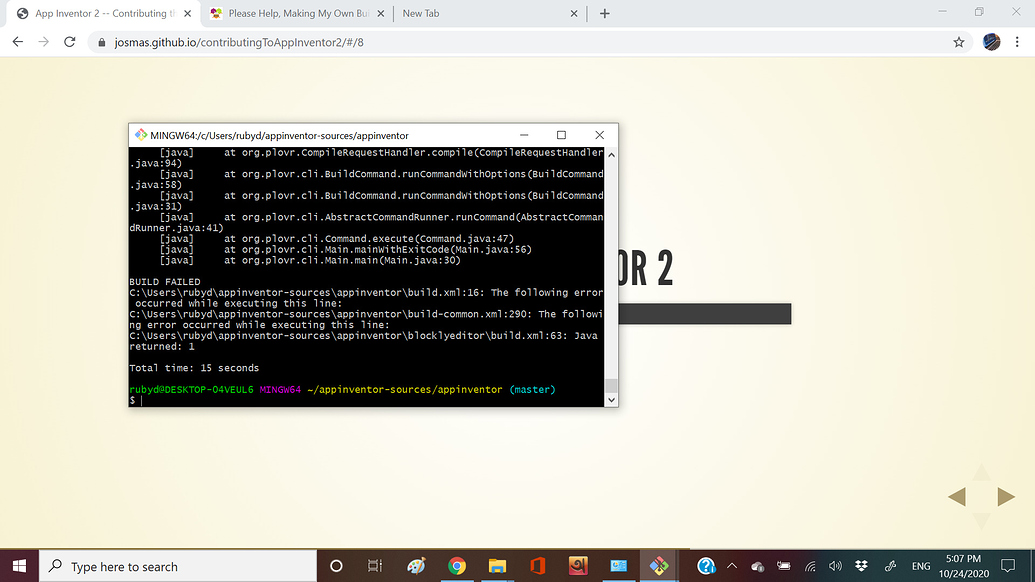Image resolution: width=1035 pixels, height=582 pixels.
Task: Click the address bar URL
Action: [x=239, y=42]
